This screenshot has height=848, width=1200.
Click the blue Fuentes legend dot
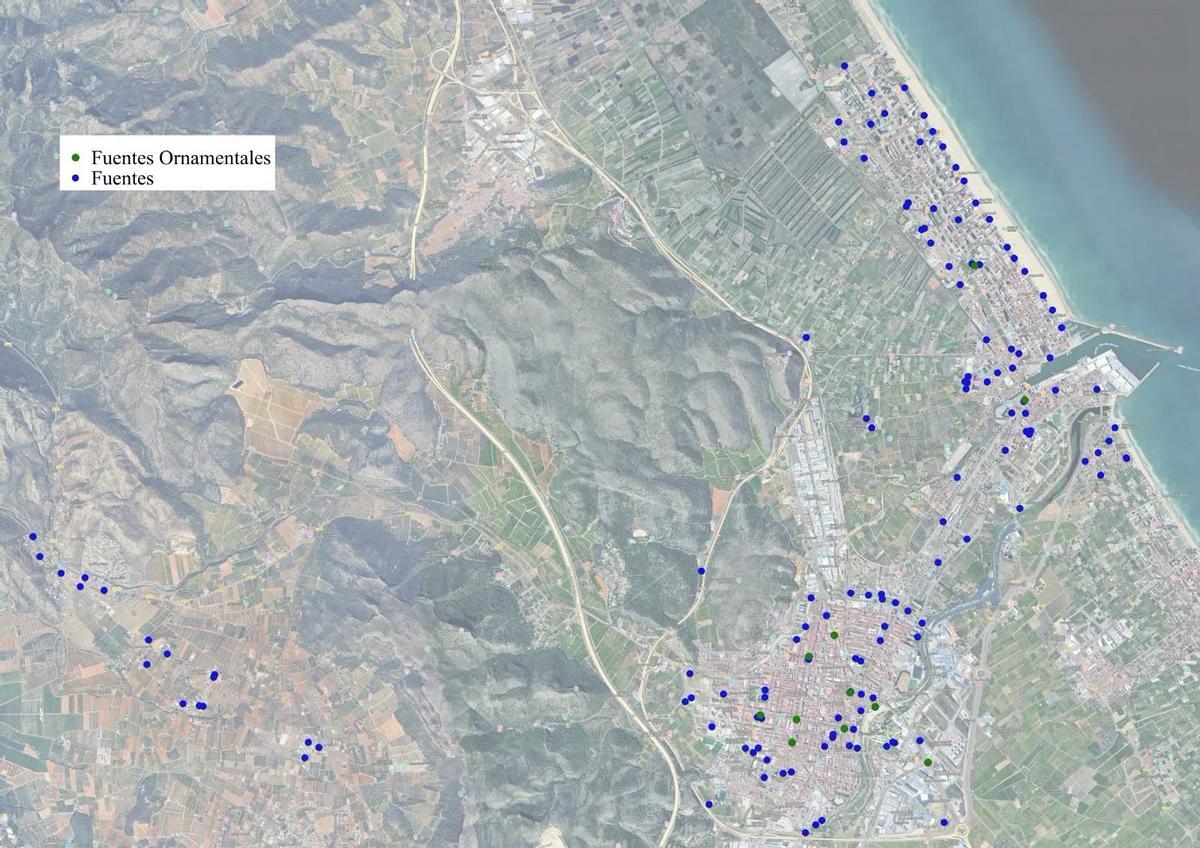click(x=76, y=179)
